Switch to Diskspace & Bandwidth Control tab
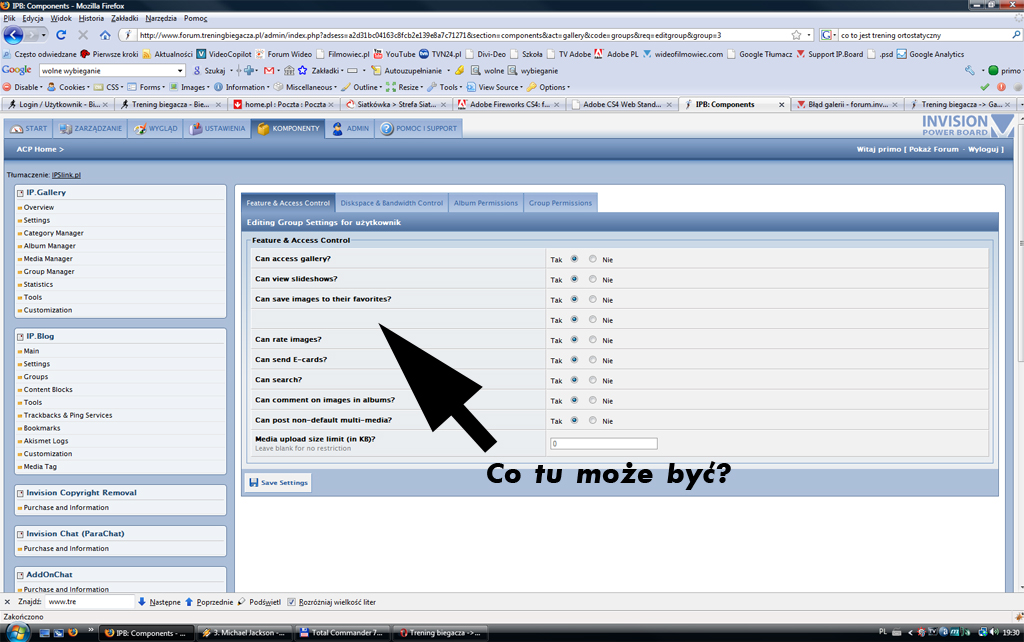 pyautogui.click(x=391, y=202)
